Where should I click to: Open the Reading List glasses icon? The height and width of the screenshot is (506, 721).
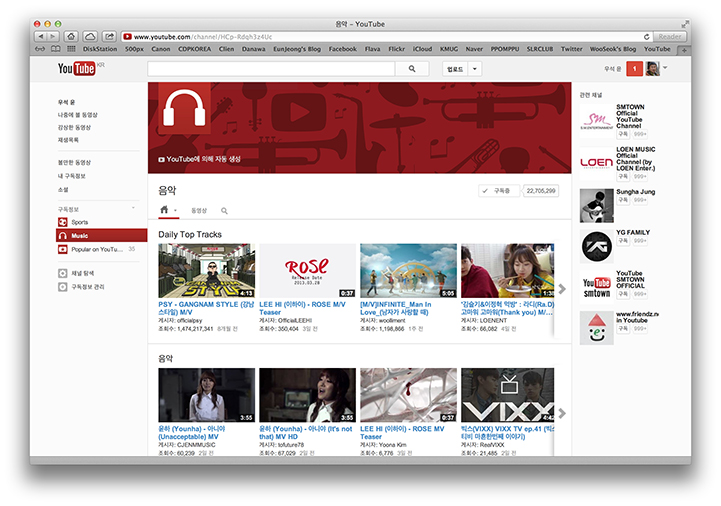coord(40,49)
